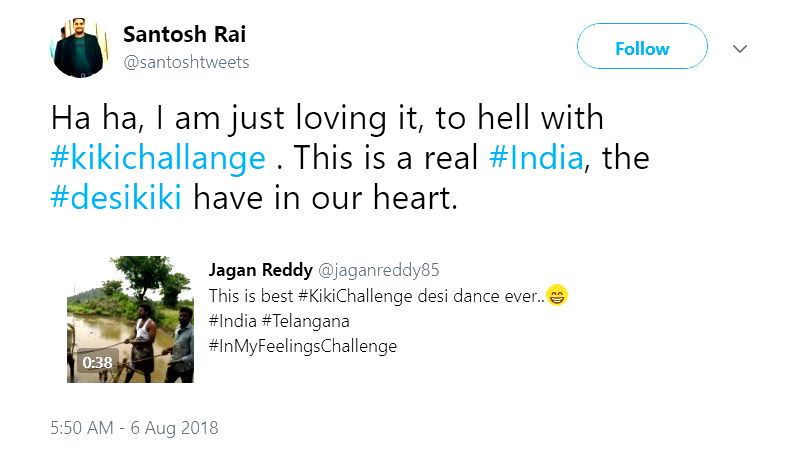The width and height of the screenshot is (800, 453).
Task: Click the grinning emoji in quoted tweet
Action: click(557, 296)
